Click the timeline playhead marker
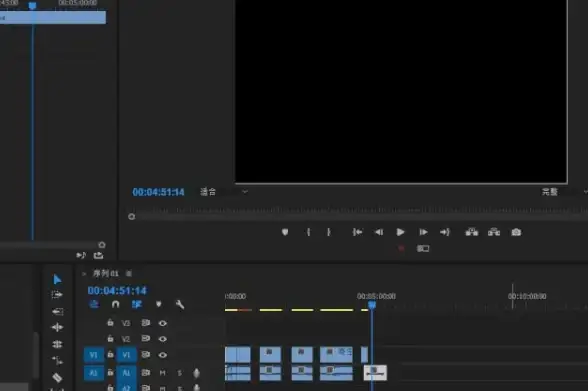Viewport: 588px width, 391px height. point(372,305)
